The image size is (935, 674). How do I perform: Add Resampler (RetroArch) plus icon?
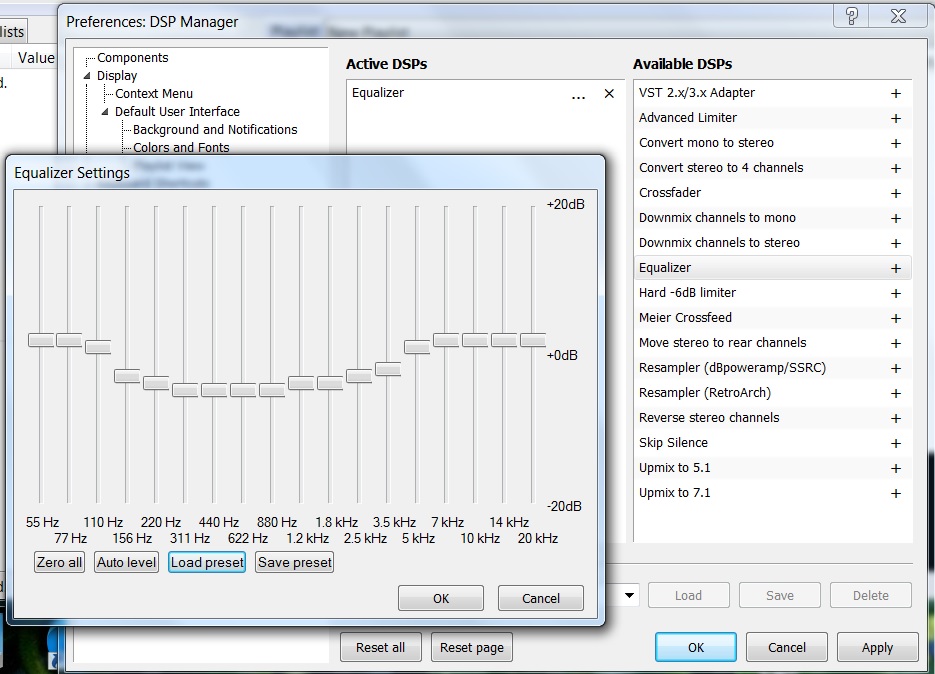pyautogui.click(x=896, y=394)
